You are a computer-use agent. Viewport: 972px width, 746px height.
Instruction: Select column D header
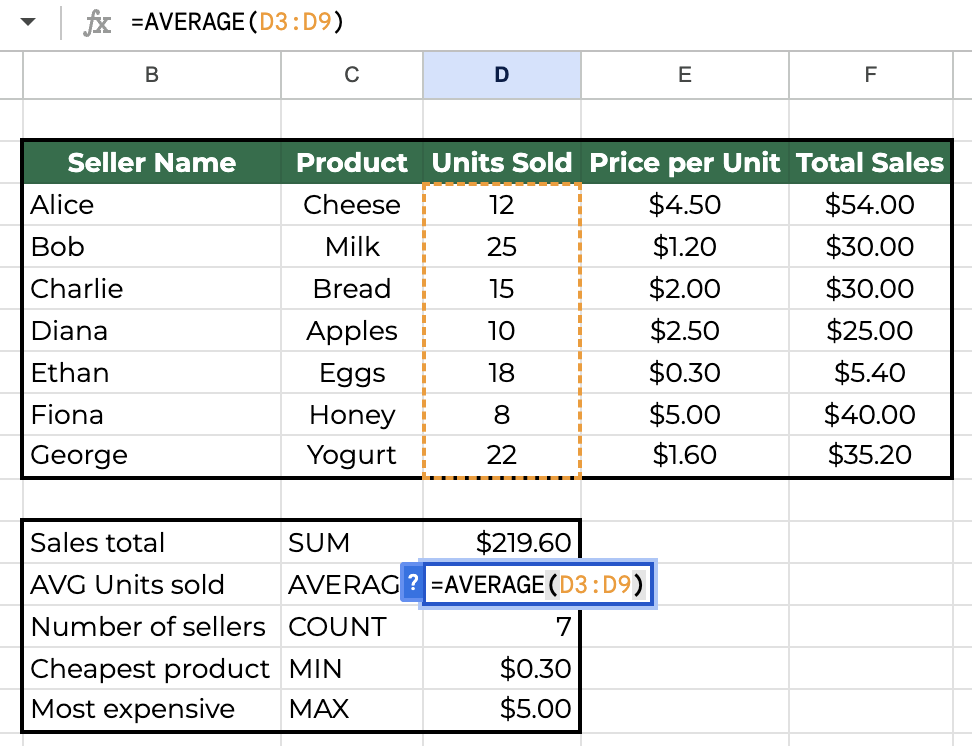(501, 75)
